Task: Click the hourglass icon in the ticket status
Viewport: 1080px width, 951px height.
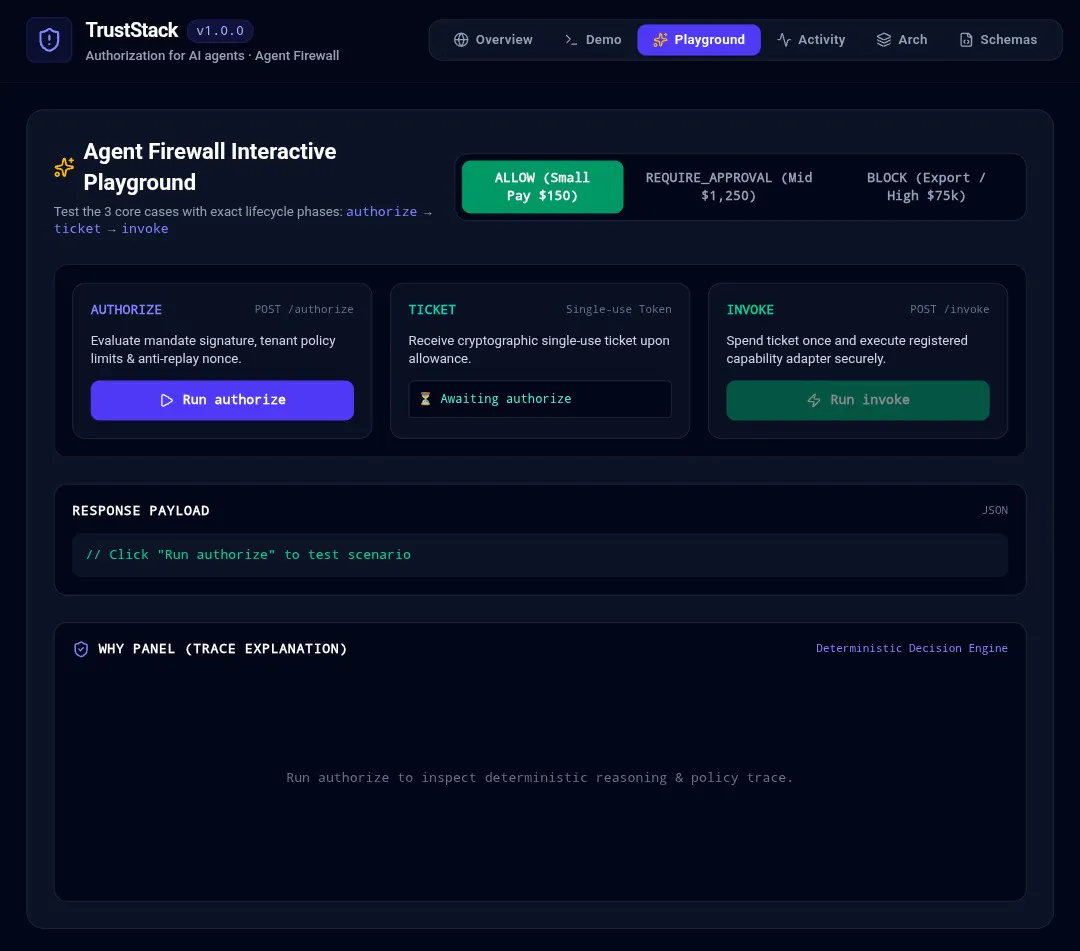Action: coord(426,399)
